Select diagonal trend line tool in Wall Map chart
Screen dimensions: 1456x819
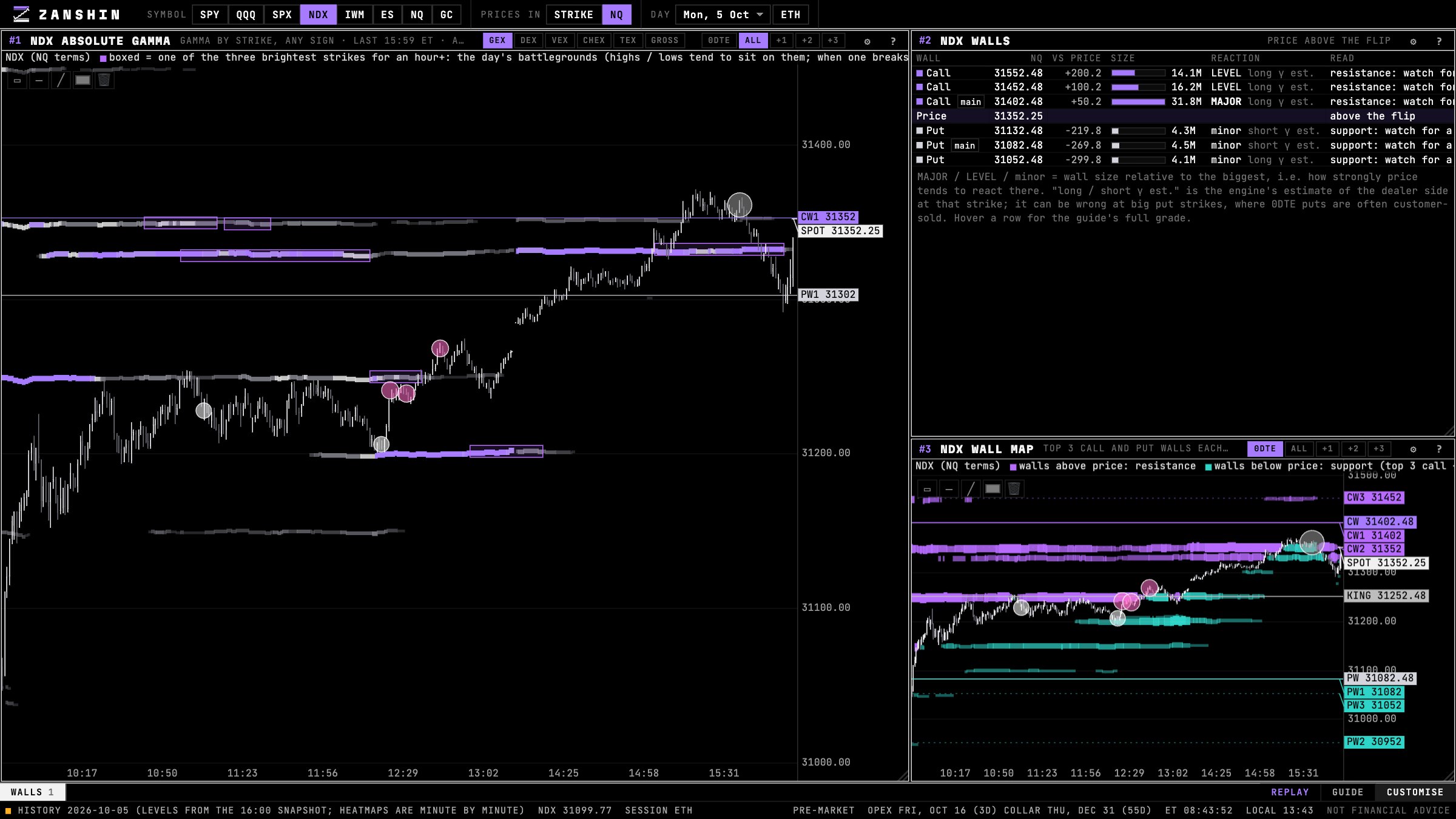point(971,489)
